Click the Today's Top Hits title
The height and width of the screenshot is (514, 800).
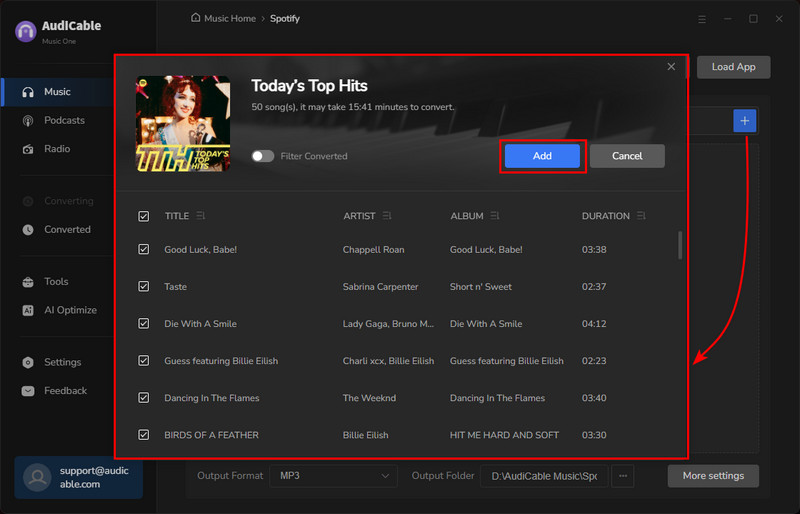tap(309, 86)
